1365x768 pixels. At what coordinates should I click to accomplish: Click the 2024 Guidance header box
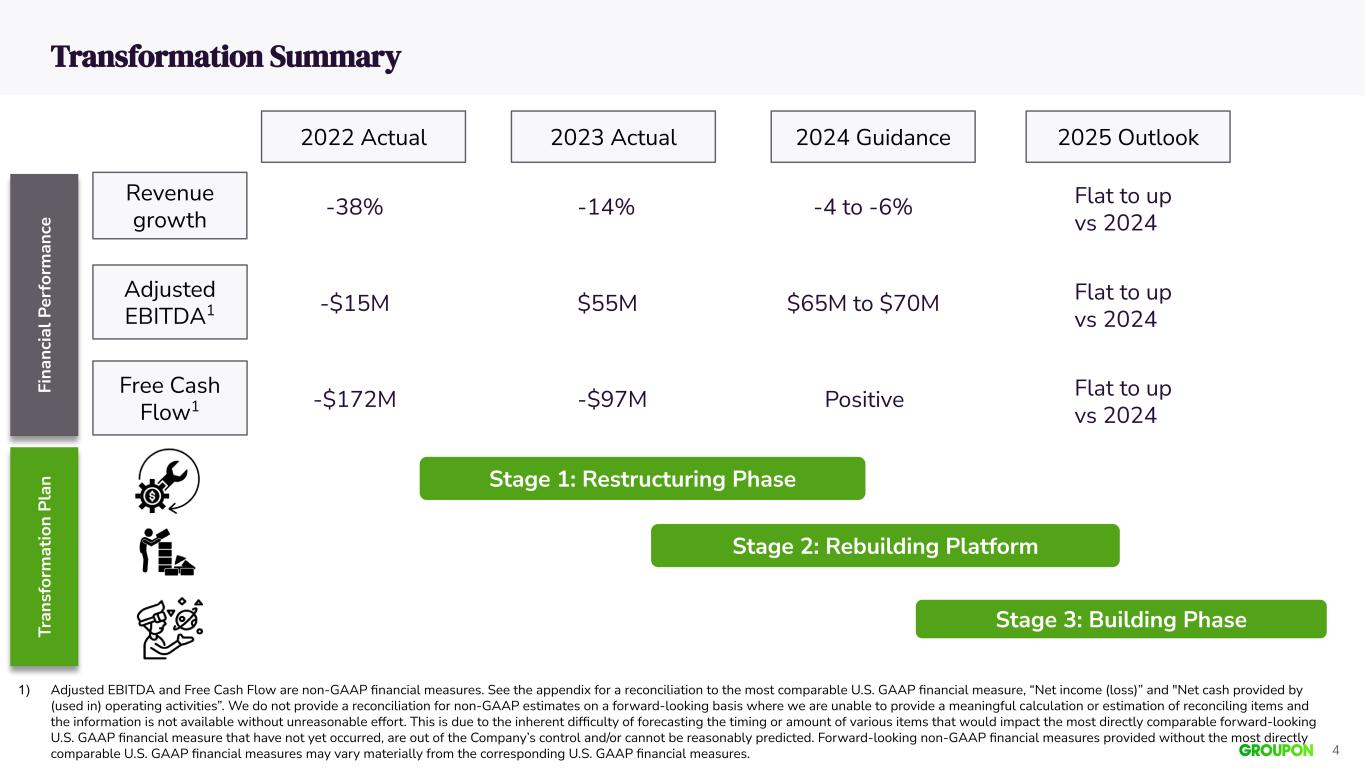(x=873, y=137)
